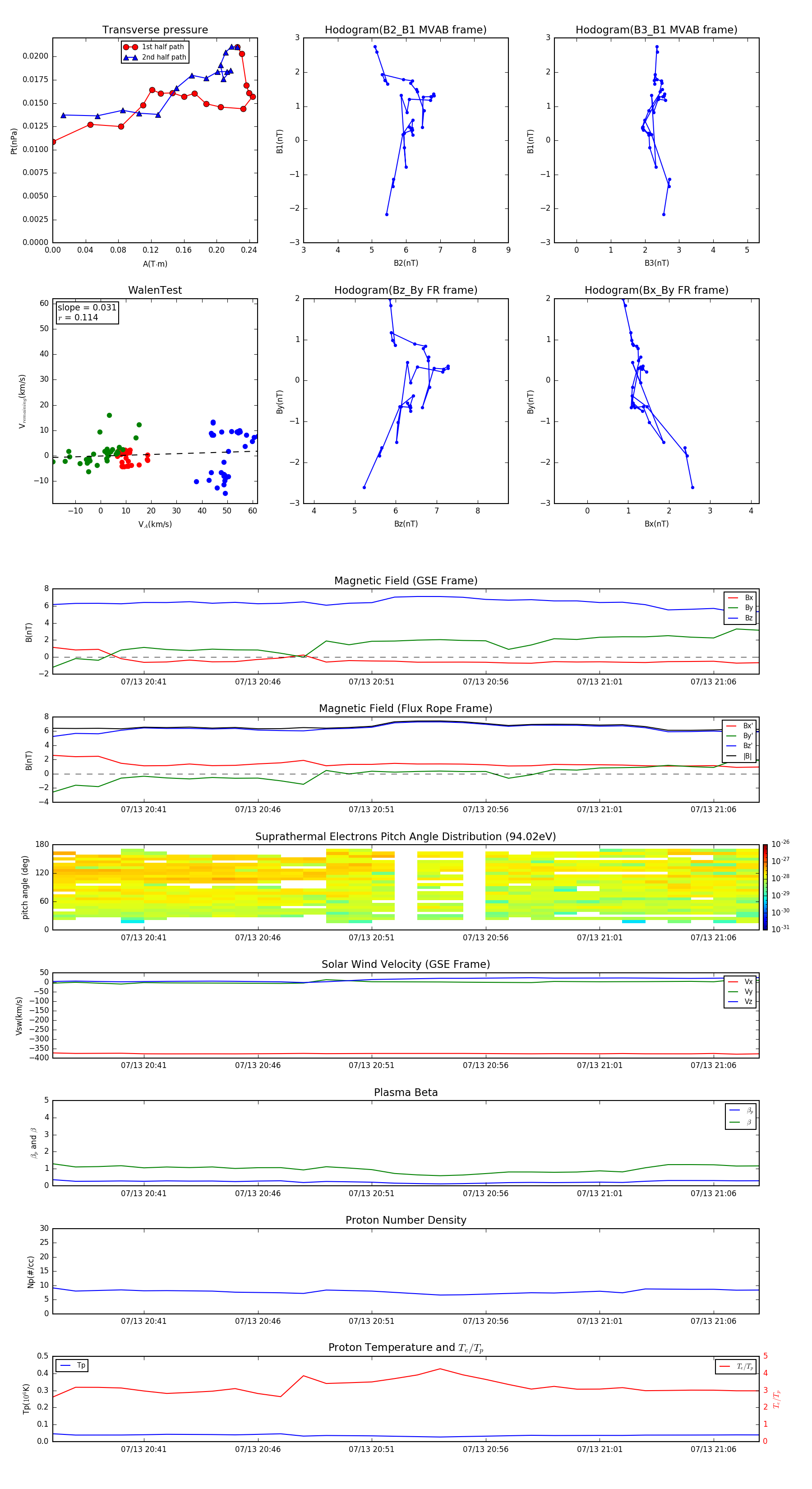Click the red 'Te/Tp' right axis label
This screenshot has height=1489, width=812.
[777, 1399]
